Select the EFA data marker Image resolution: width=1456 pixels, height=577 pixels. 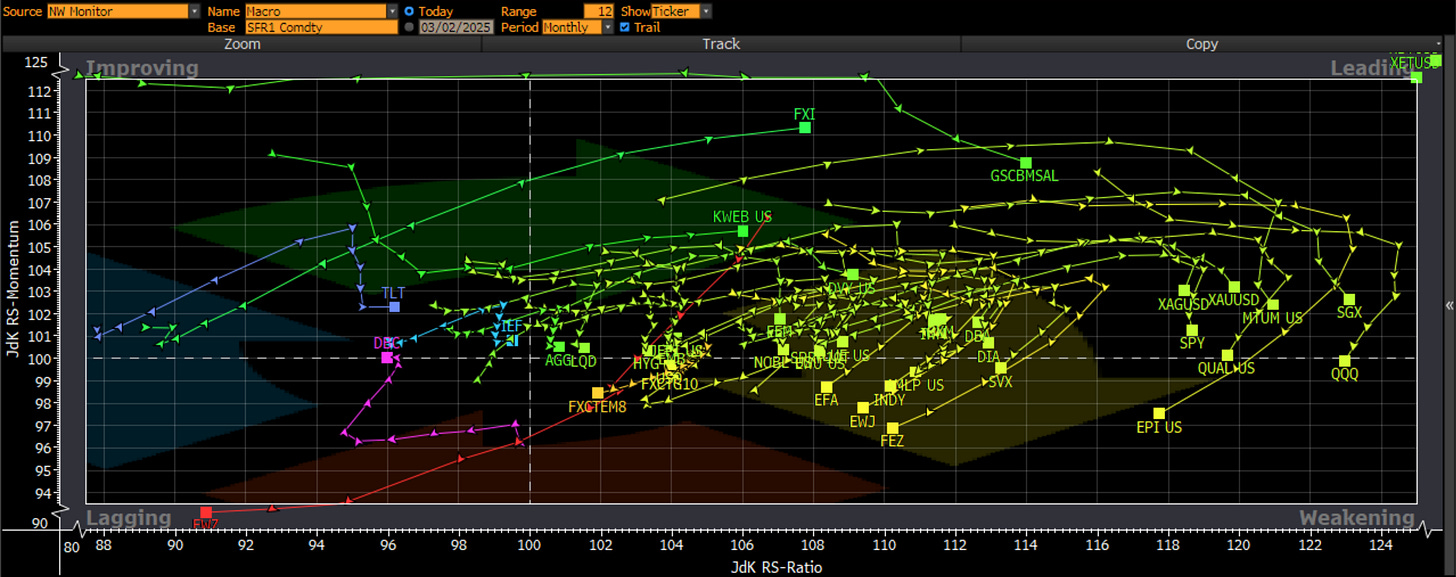click(827, 387)
